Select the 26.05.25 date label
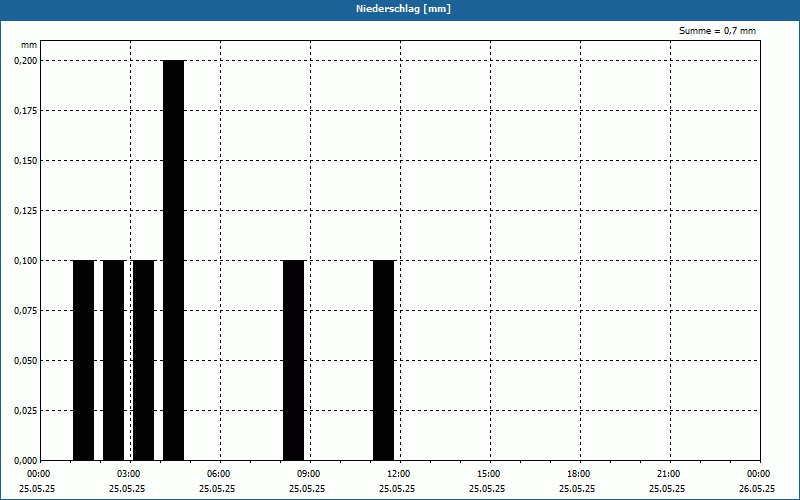800x500 pixels. click(x=757, y=488)
